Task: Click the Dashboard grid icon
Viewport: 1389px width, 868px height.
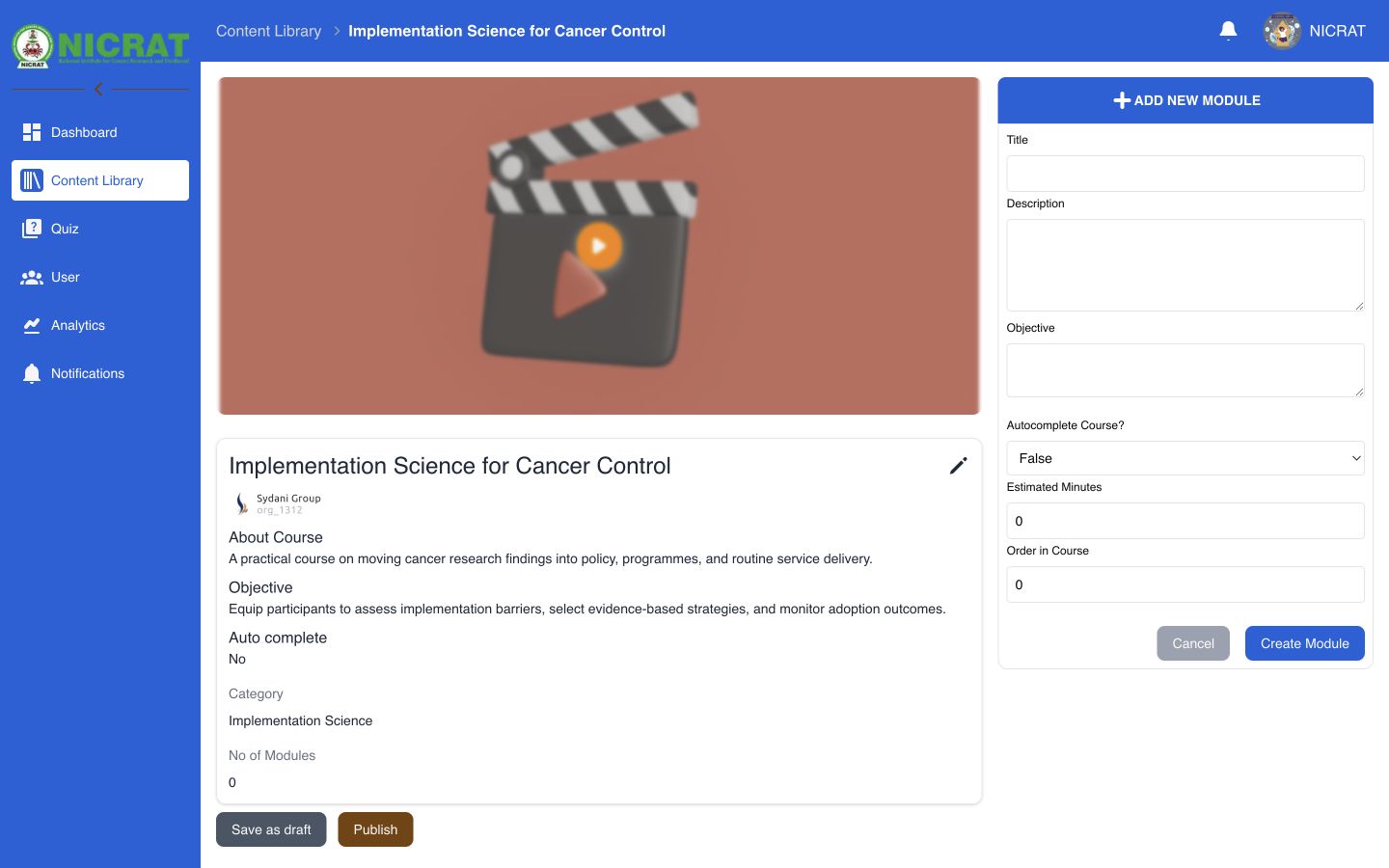Action: (x=32, y=132)
